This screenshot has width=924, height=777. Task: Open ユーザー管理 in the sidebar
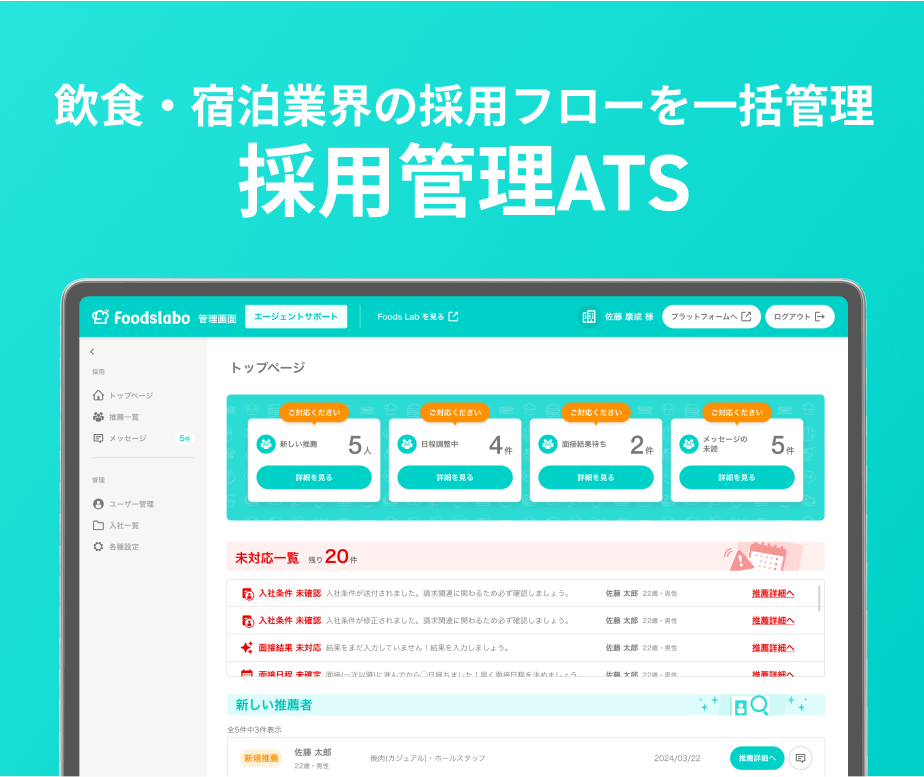click(x=124, y=504)
